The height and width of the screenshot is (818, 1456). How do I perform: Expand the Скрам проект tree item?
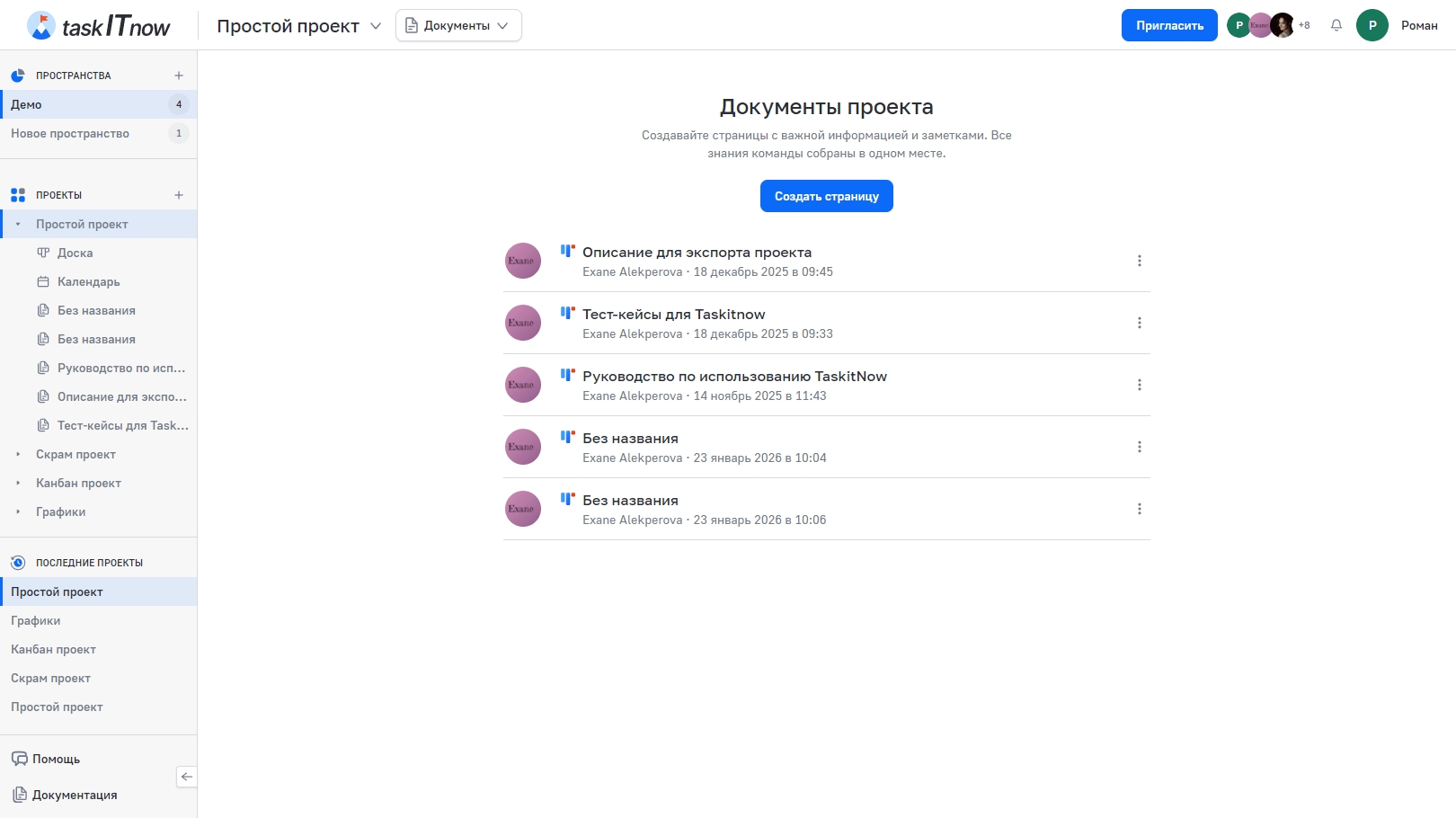pos(18,455)
